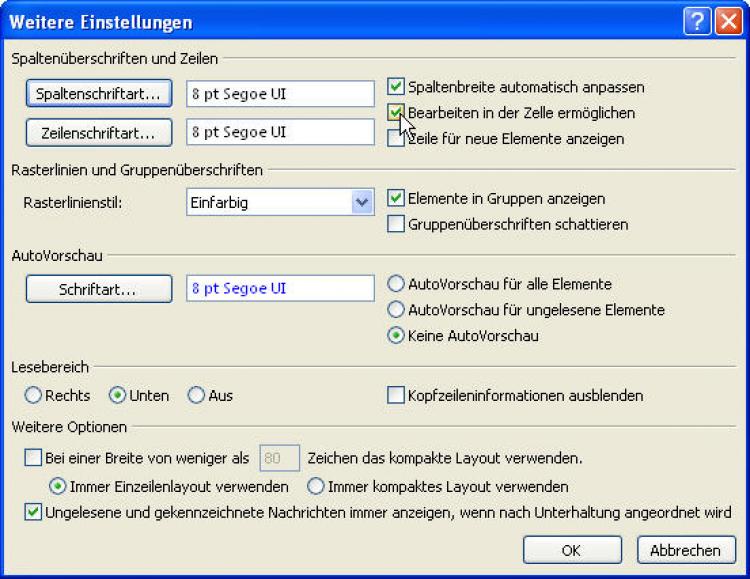The image size is (750, 579).
Task: Click the Zeilenschriftart button
Action: tap(98, 132)
